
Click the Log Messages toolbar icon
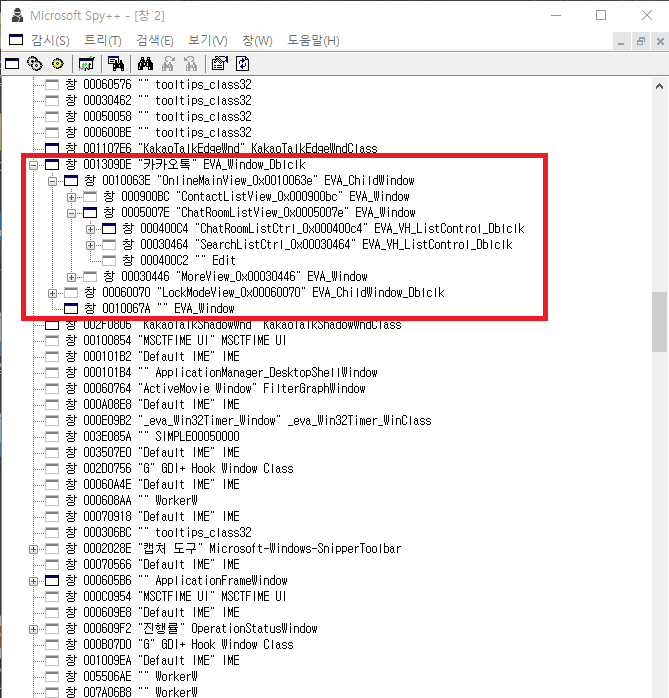(86, 64)
